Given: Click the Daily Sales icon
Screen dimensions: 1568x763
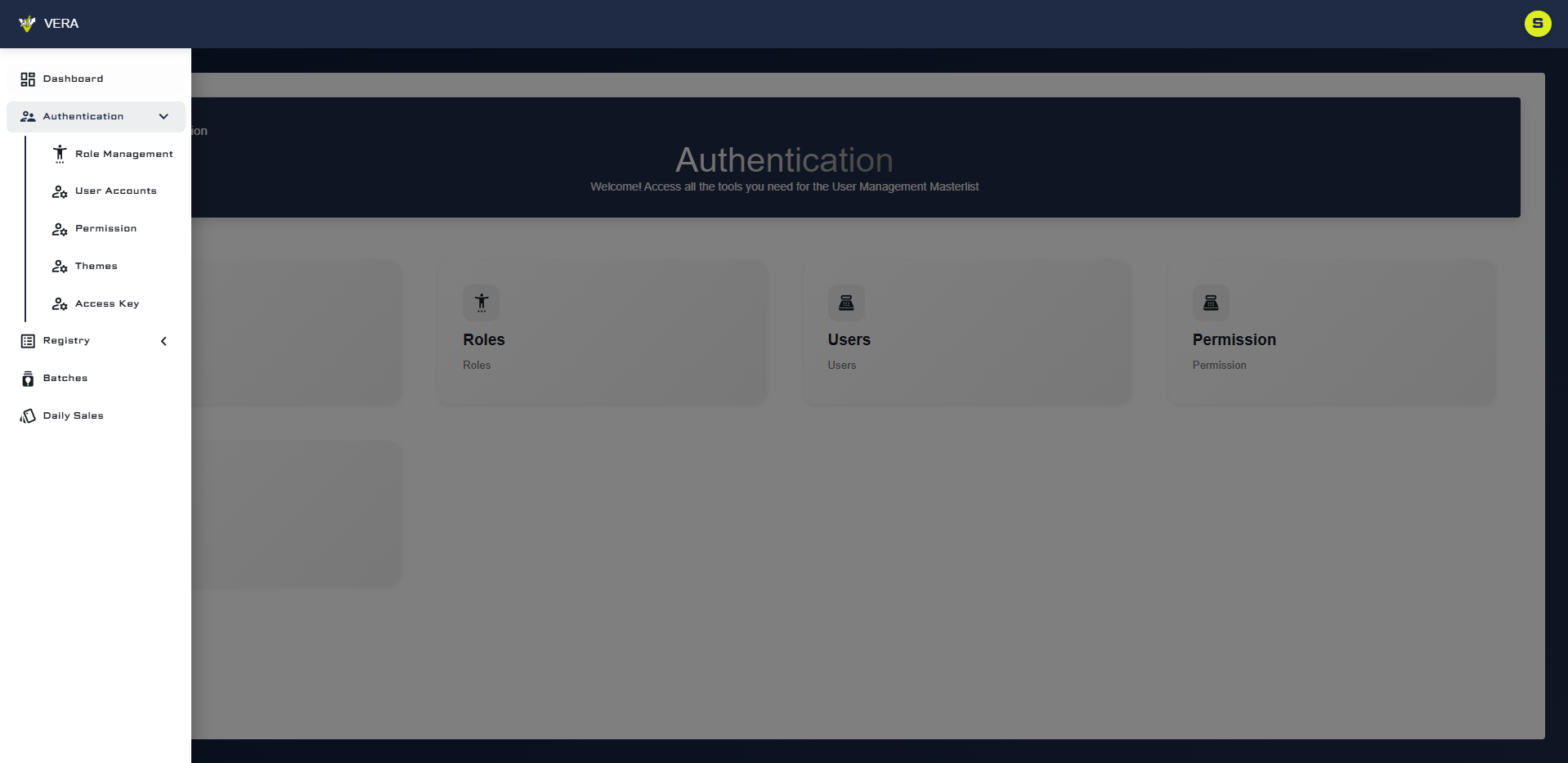Looking at the screenshot, I should 28,415.
